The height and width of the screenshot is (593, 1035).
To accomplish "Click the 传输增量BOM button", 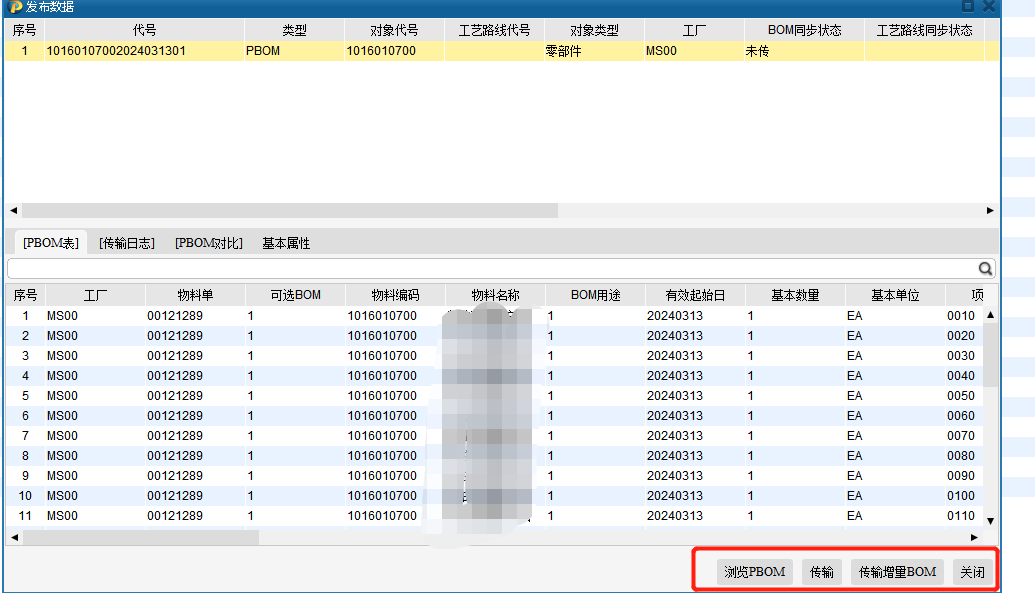I will point(897,572).
